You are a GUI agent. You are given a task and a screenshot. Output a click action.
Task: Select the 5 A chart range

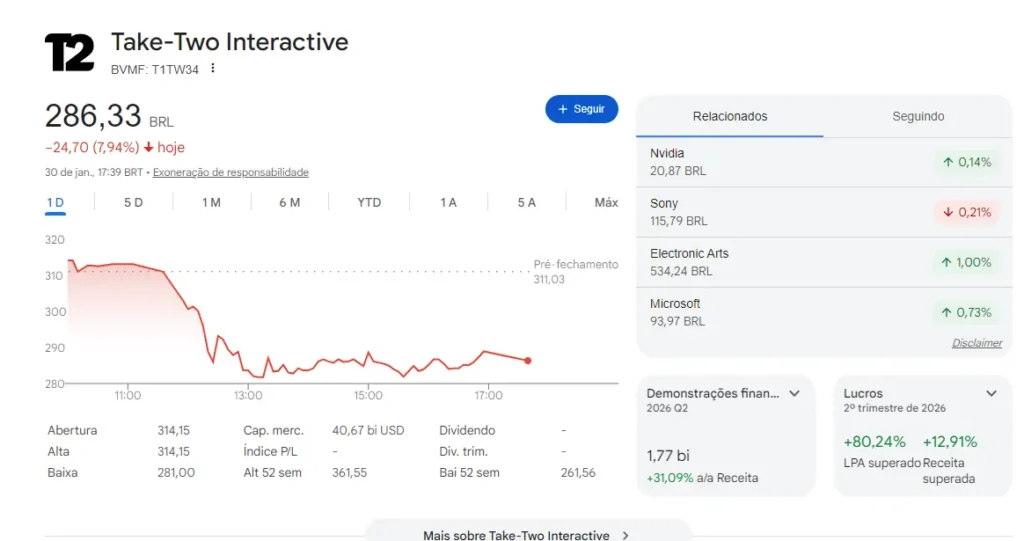tap(526, 203)
